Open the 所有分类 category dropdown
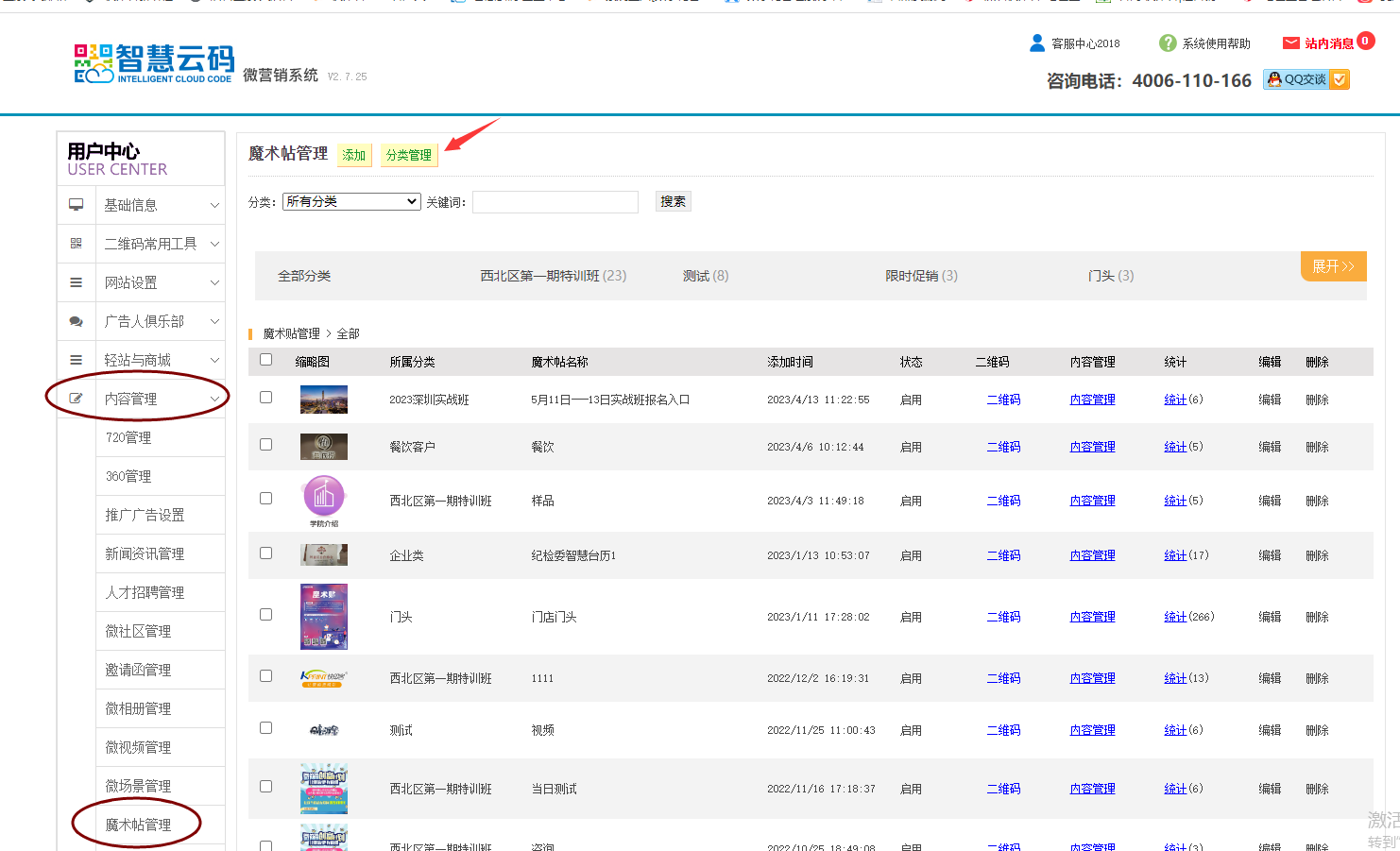The height and width of the screenshot is (851, 1400). tap(351, 202)
